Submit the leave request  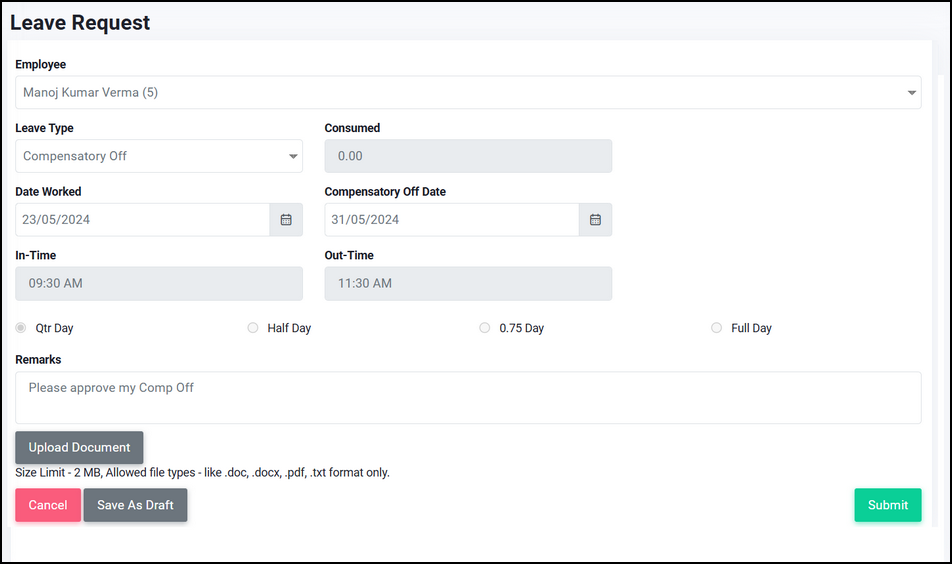point(888,505)
